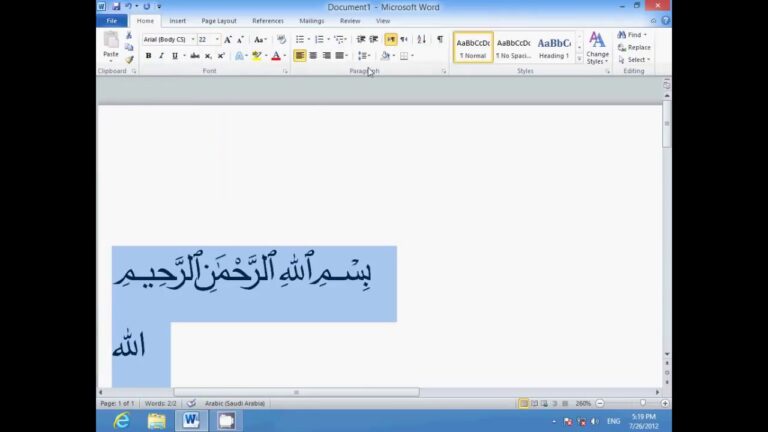Set Right-to-Left text direction
Screen dimensions: 768x432
tap(404, 39)
